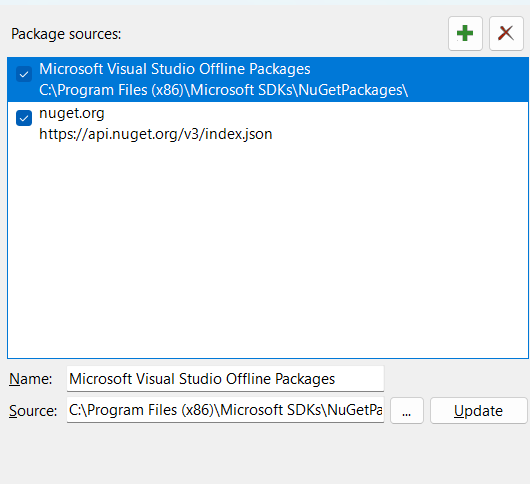Click the green plus add source icon
This screenshot has width=530, height=484.
pos(465,33)
